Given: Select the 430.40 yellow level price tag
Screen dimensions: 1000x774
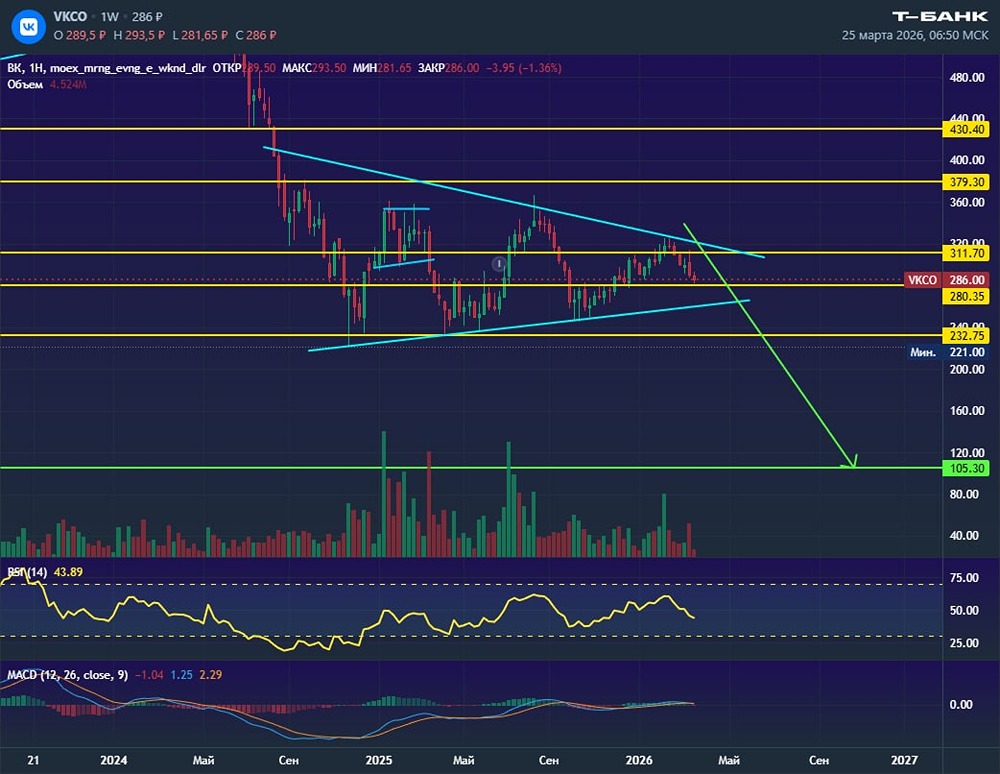Looking at the screenshot, I should coord(966,129).
